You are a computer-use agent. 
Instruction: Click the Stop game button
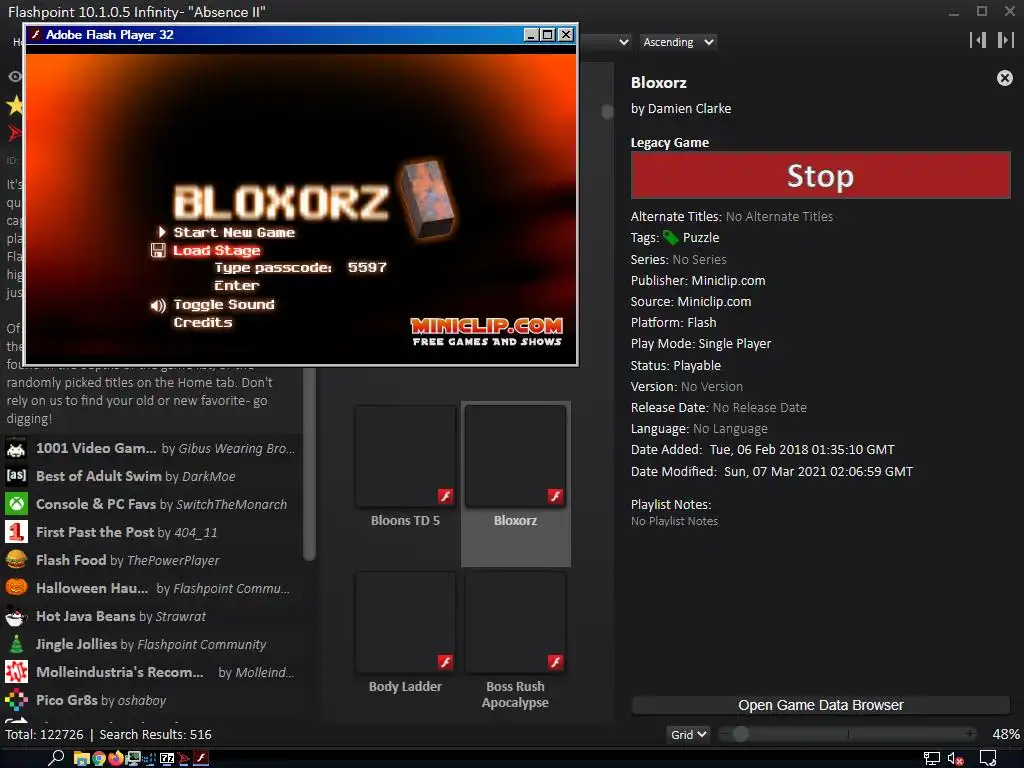point(820,175)
